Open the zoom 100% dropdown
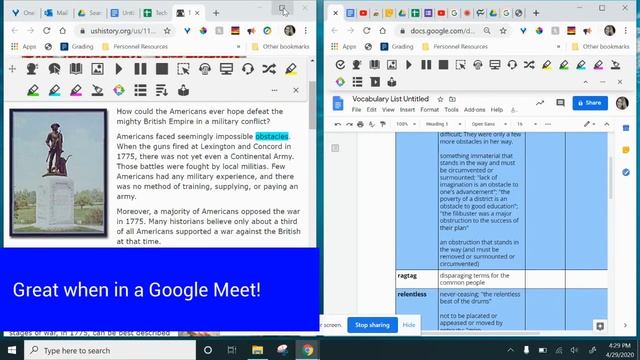 (406, 124)
